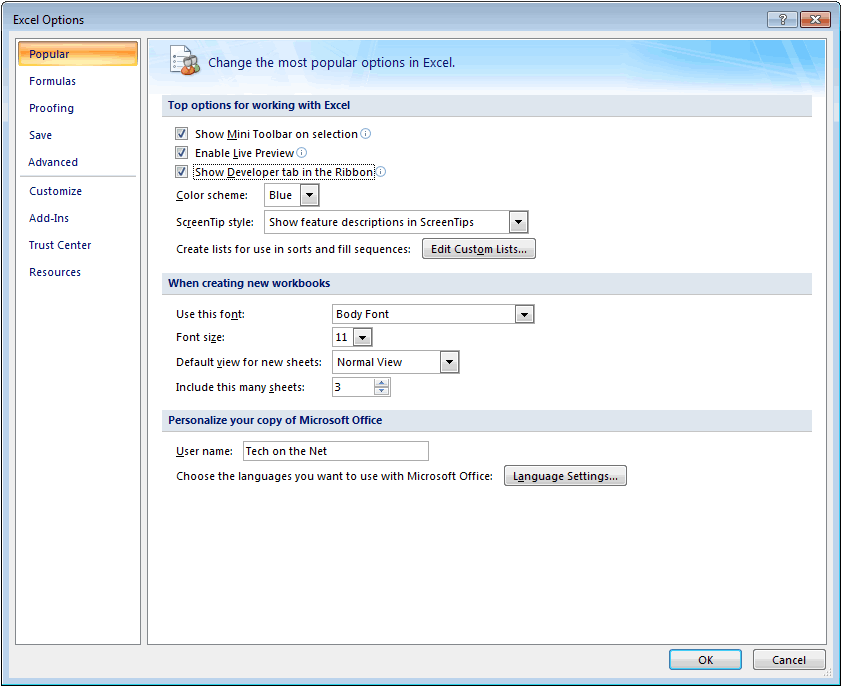The image size is (842, 688).
Task: Click the Cancel button
Action: (x=788, y=660)
